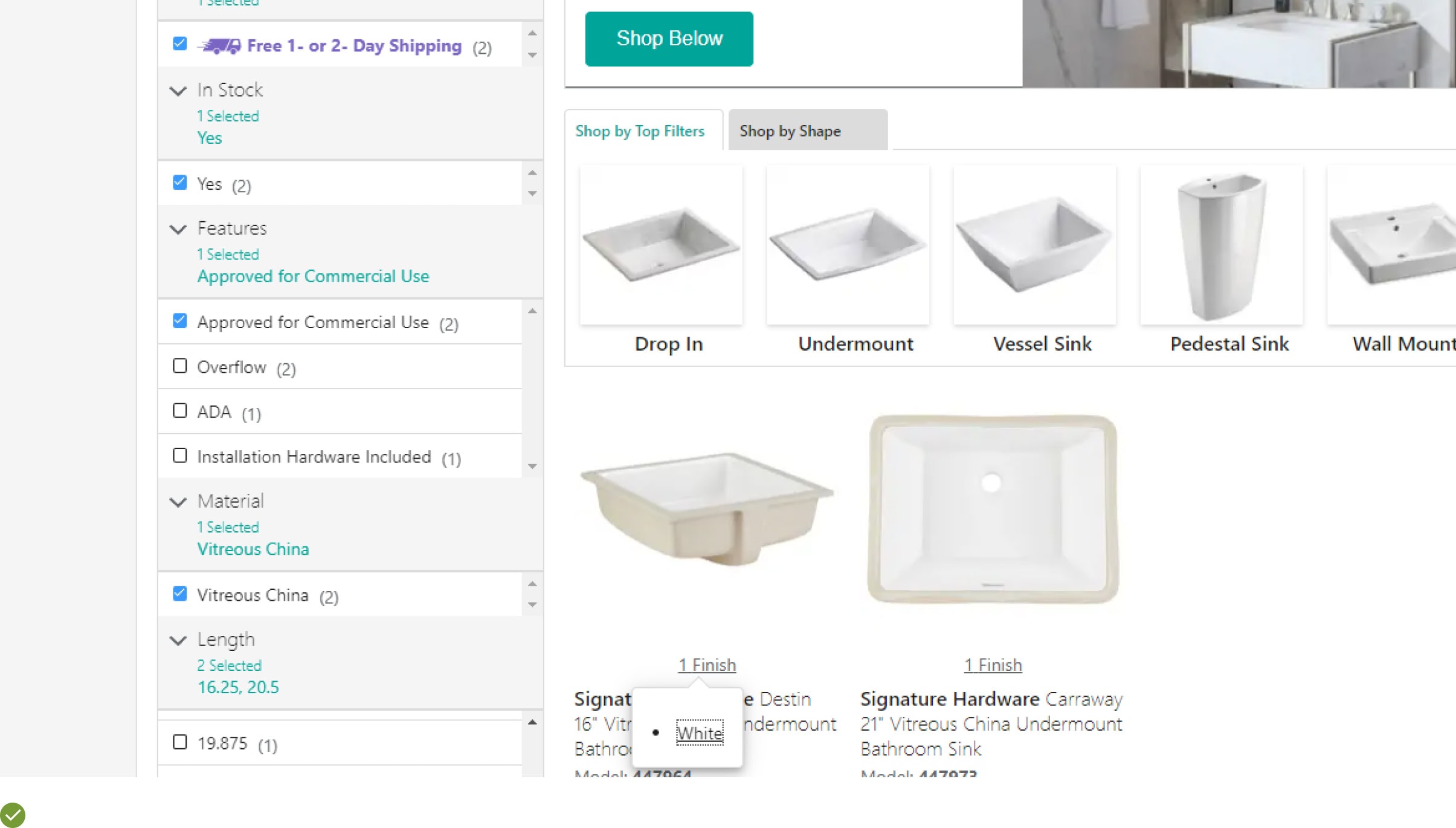Viewport: 1456px width, 828px height.
Task: Uncheck Approved for Commercial Use filter
Action: pos(180,321)
